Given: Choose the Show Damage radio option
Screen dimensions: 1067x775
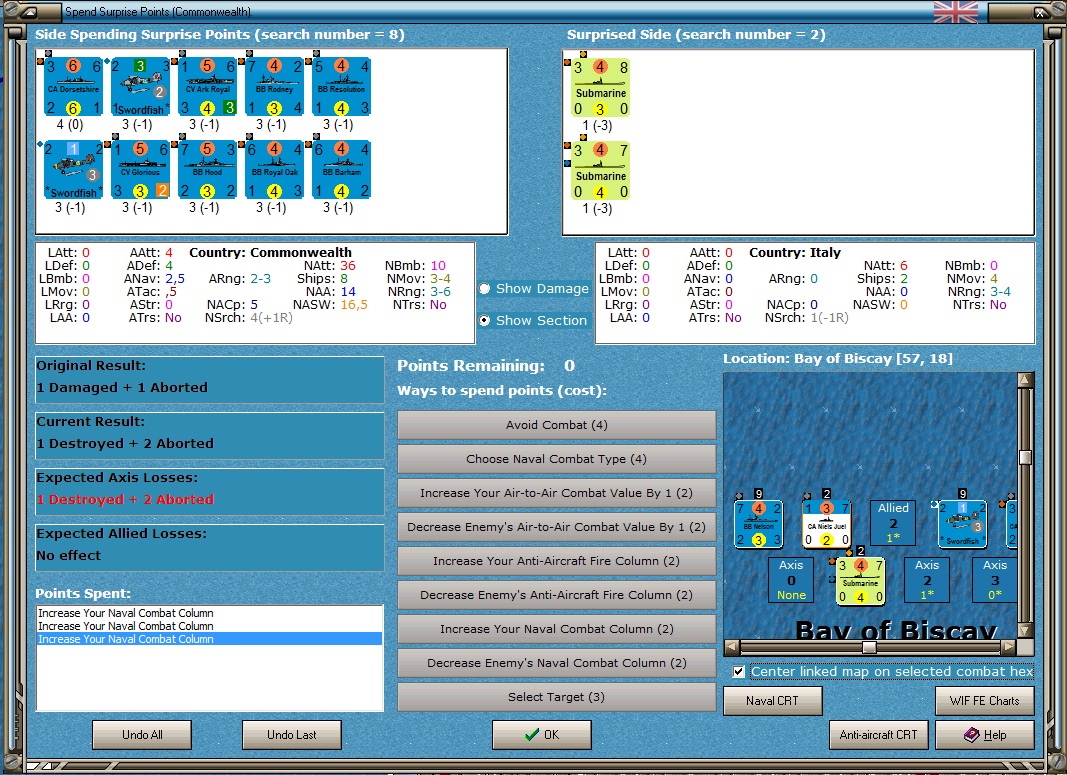Looking at the screenshot, I should (534, 288).
